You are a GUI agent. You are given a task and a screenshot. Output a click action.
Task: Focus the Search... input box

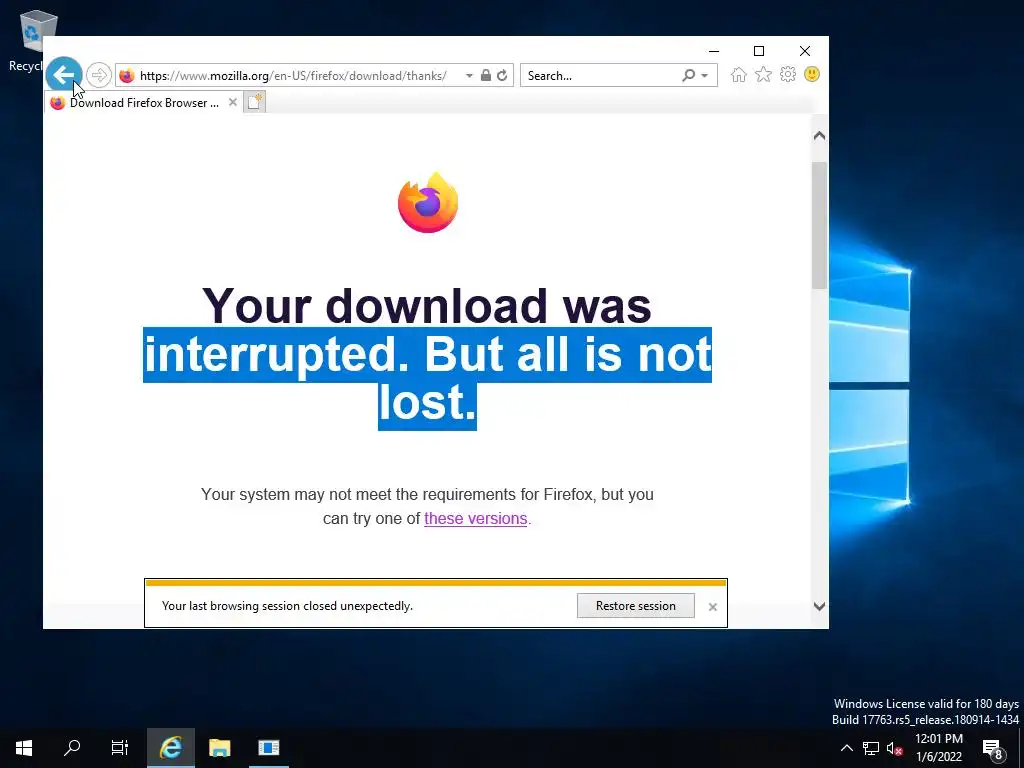click(x=601, y=76)
